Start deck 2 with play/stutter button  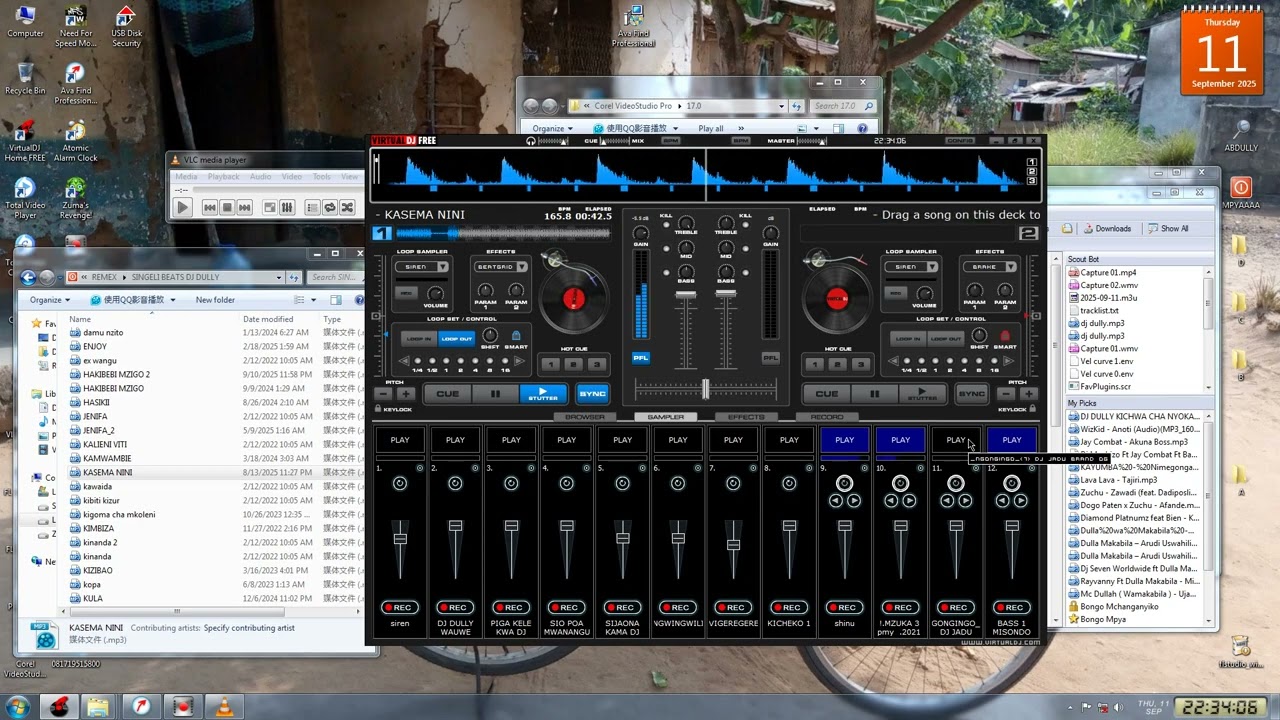922,394
